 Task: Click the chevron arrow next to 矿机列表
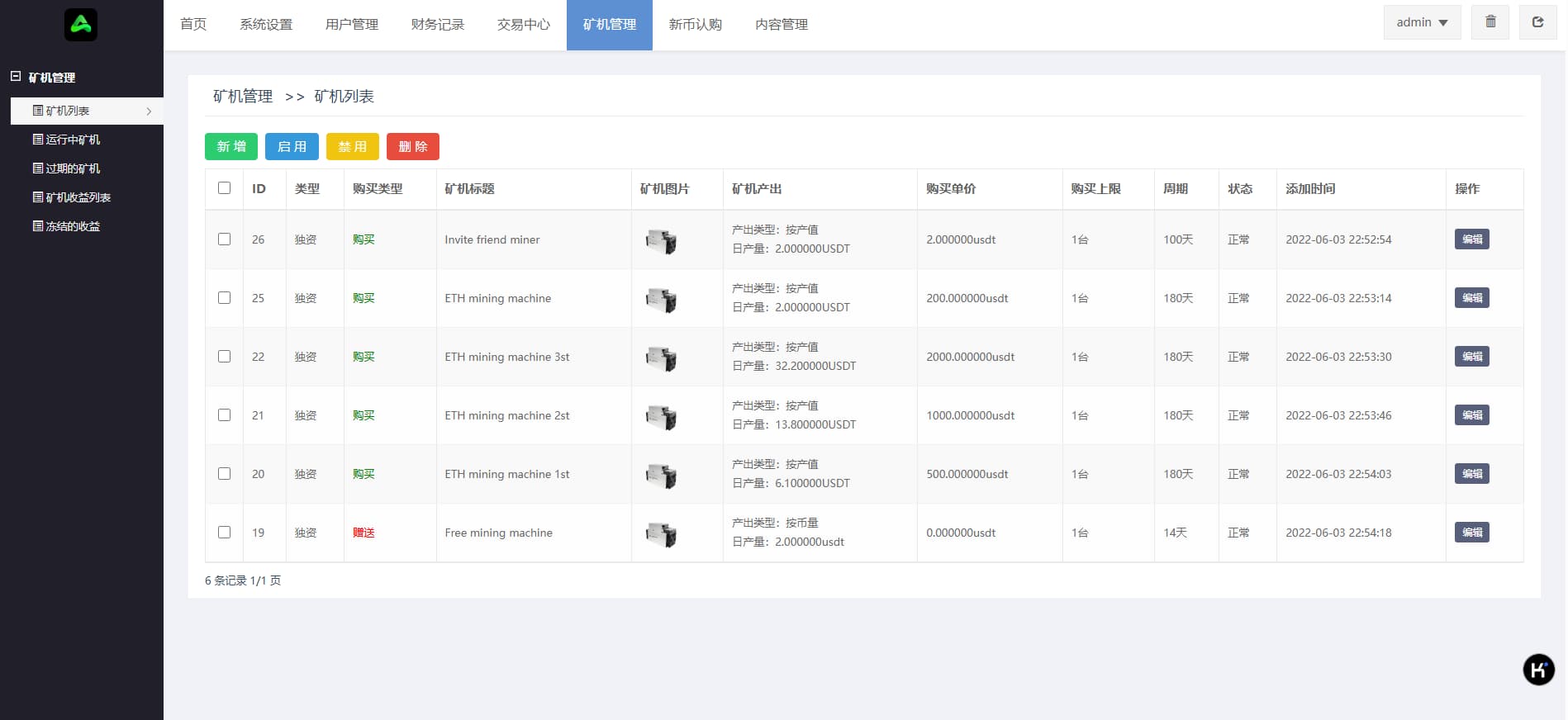click(149, 111)
